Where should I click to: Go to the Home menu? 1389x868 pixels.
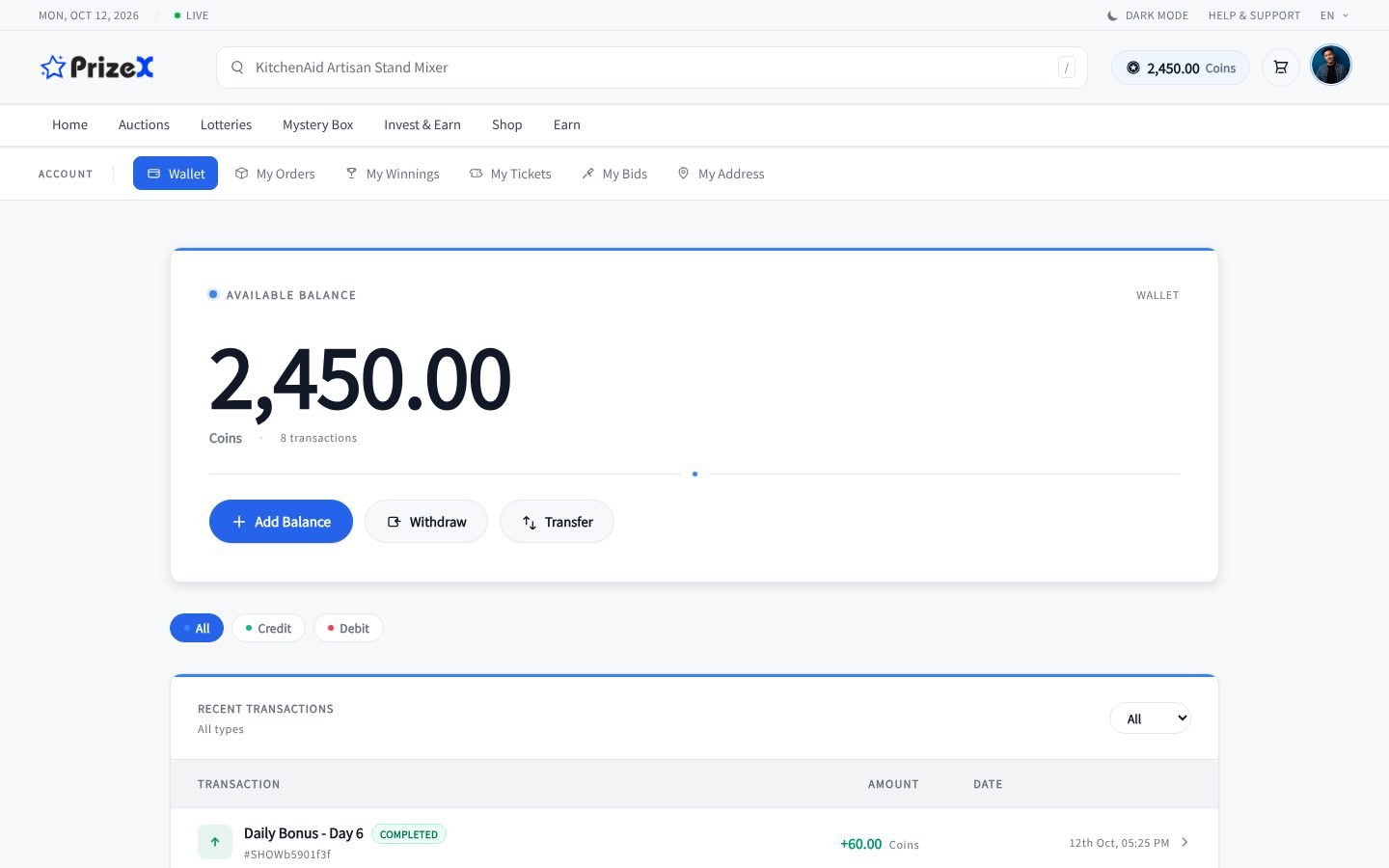tap(69, 124)
